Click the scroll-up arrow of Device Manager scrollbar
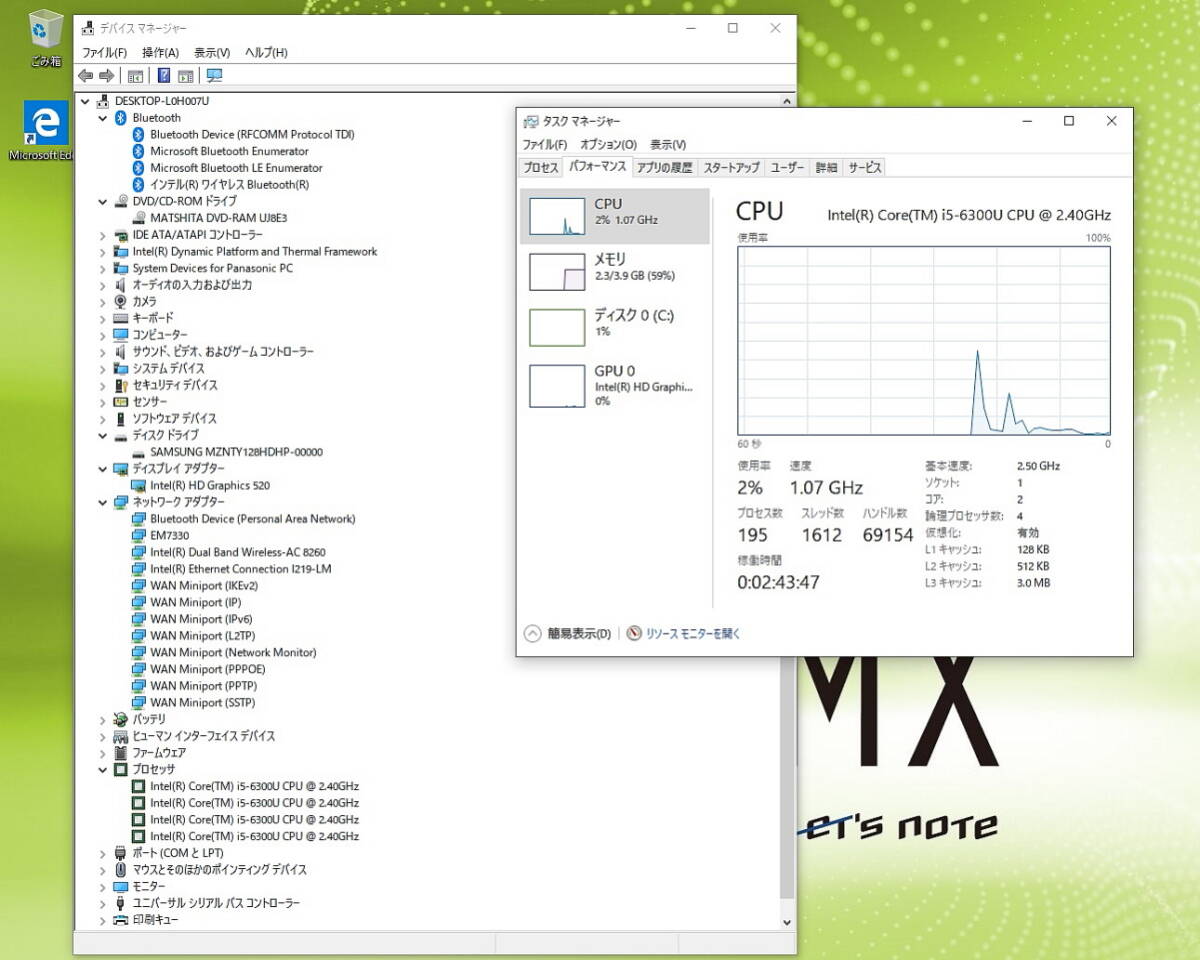Screen dimensions: 1200x960 coord(787,101)
